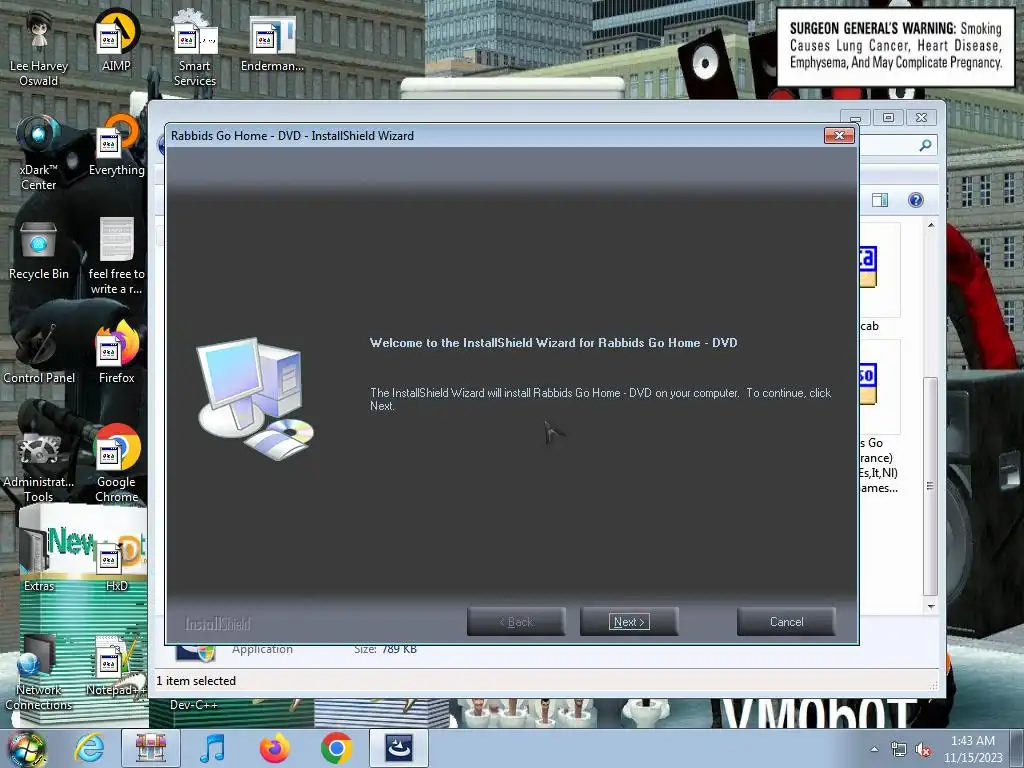The height and width of the screenshot is (768, 1024).
Task: Click Explorer scrollbar up arrow
Action: coord(931,225)
